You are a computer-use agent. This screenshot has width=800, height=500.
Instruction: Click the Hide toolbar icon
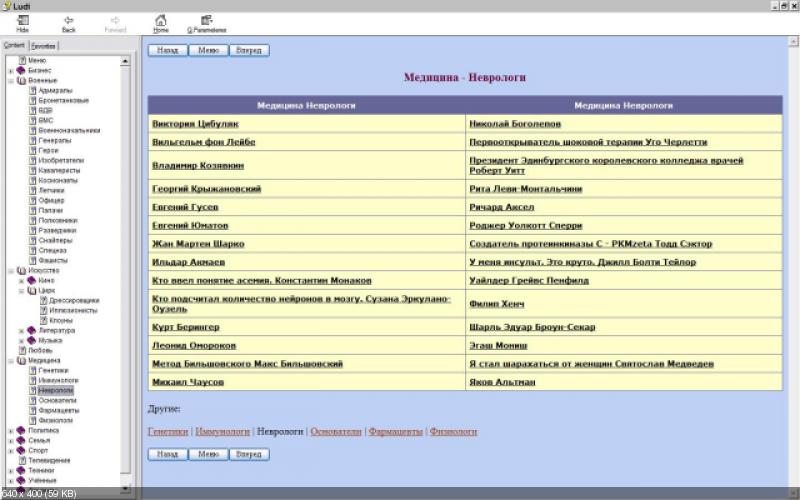coord(22,20)
